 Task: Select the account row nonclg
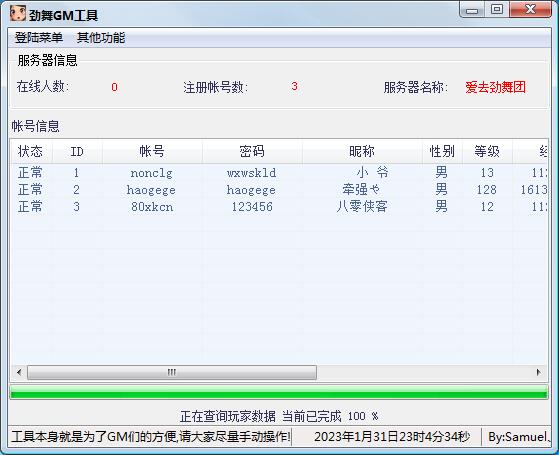[x=279, y=173]
